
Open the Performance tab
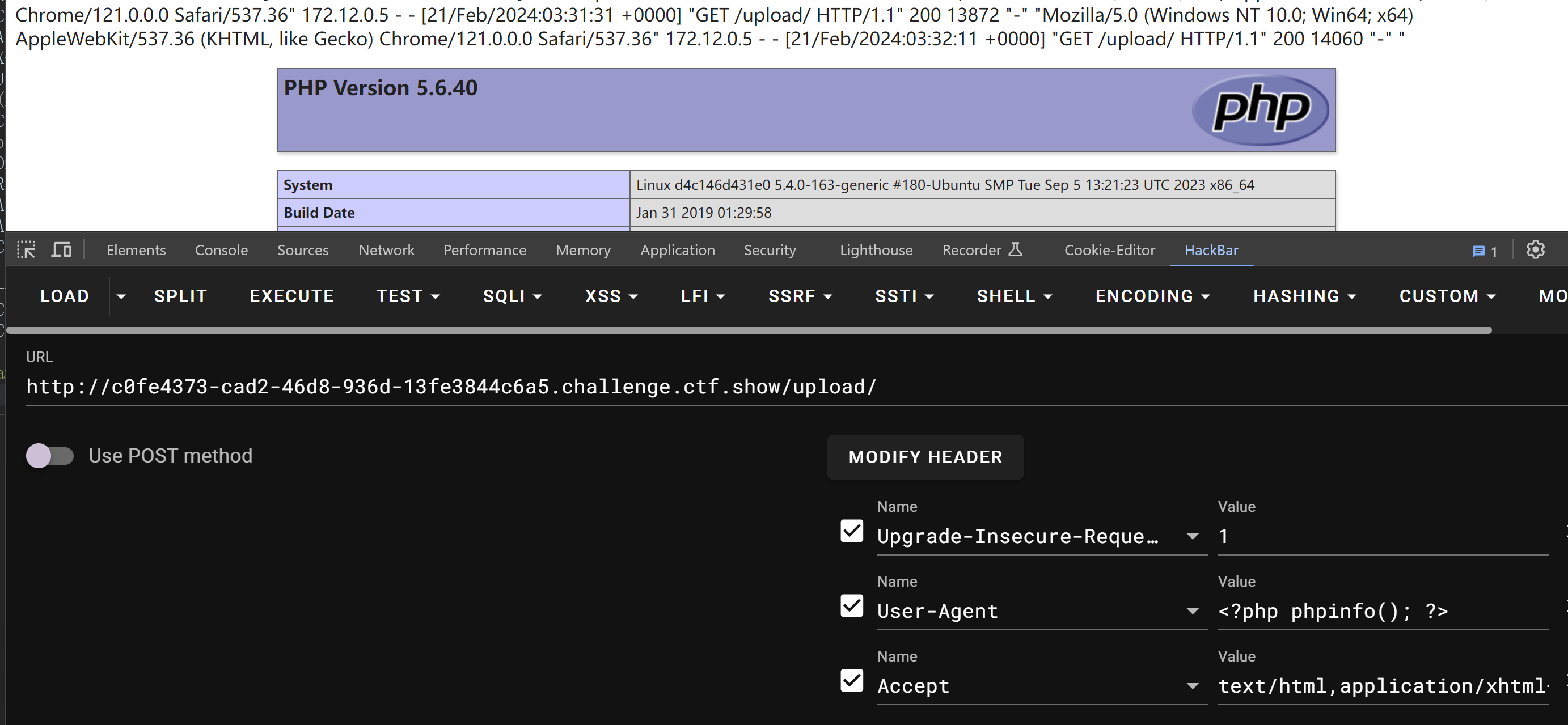click(484, 250)
